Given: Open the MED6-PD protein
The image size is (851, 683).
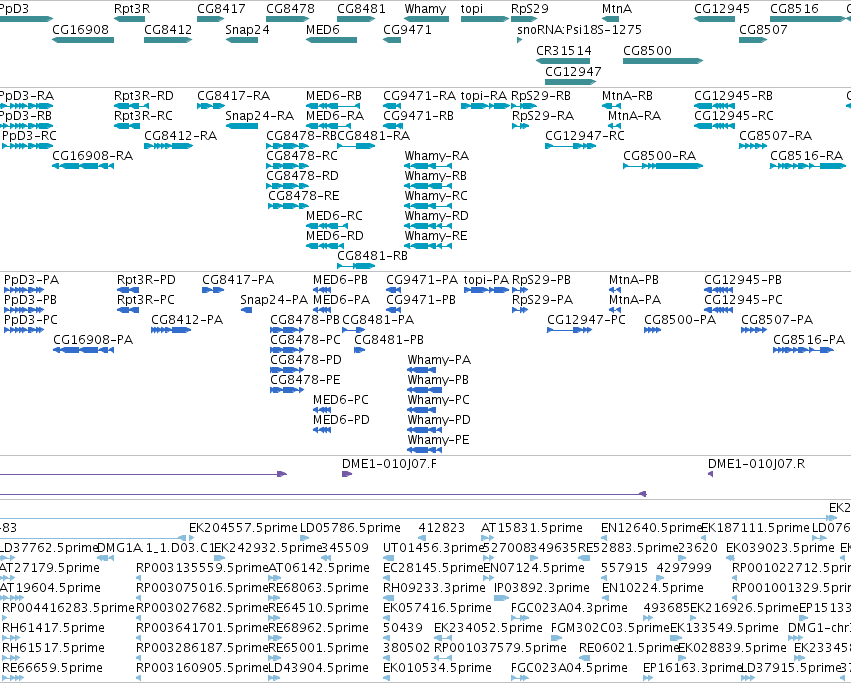Looking at the screenshot, I should tap(322, 430).
